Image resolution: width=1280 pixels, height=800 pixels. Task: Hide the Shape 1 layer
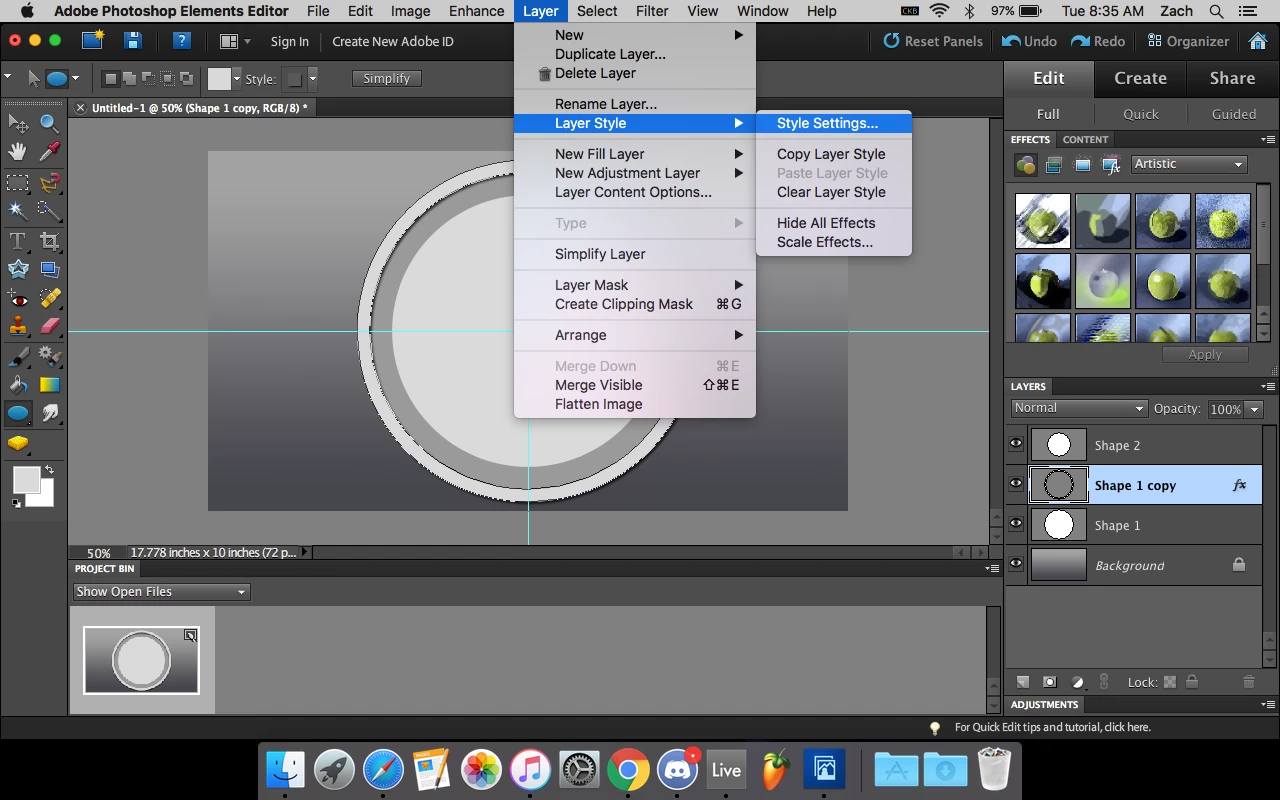(1016, 525)
